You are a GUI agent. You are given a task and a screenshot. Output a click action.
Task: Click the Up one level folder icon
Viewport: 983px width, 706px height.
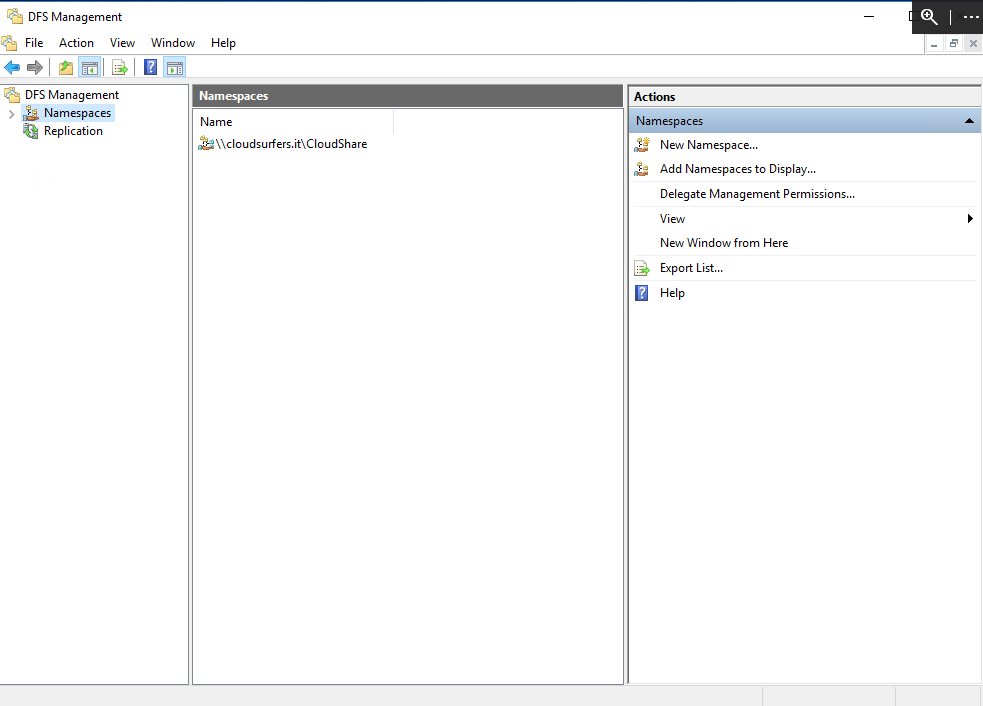coord(66,67)
